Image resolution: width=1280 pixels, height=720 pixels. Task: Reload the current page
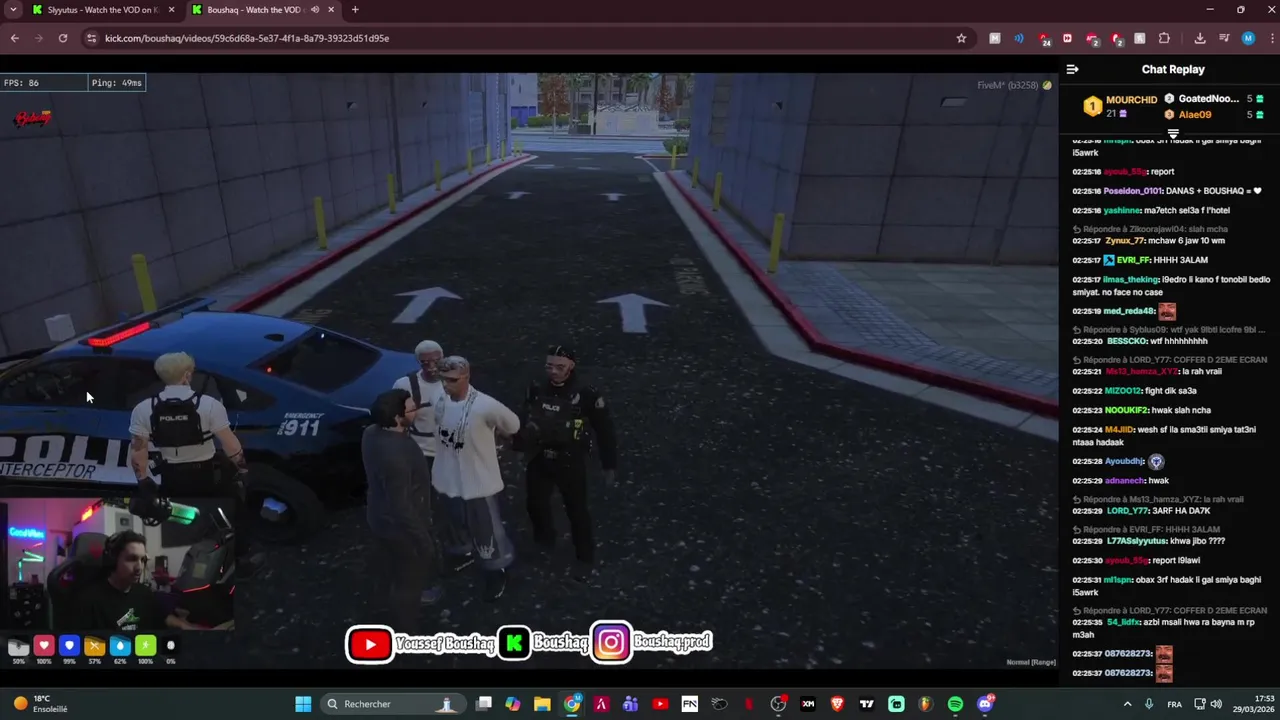63,38
